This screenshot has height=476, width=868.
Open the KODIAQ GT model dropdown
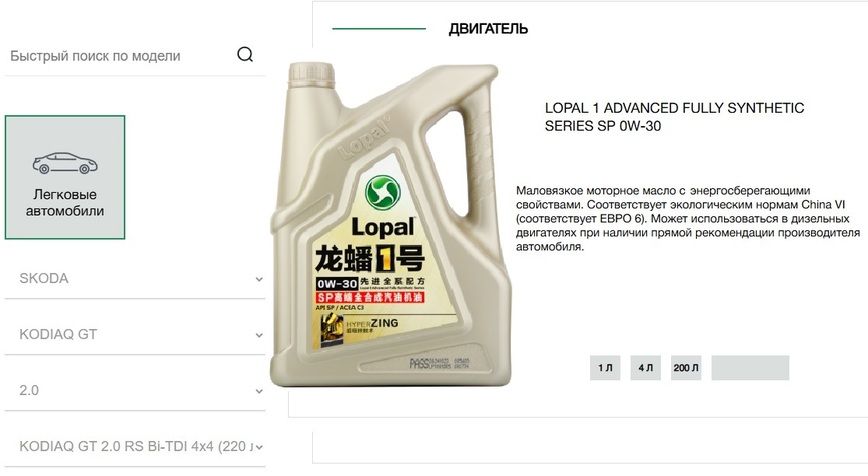click(x=135, y=334)
